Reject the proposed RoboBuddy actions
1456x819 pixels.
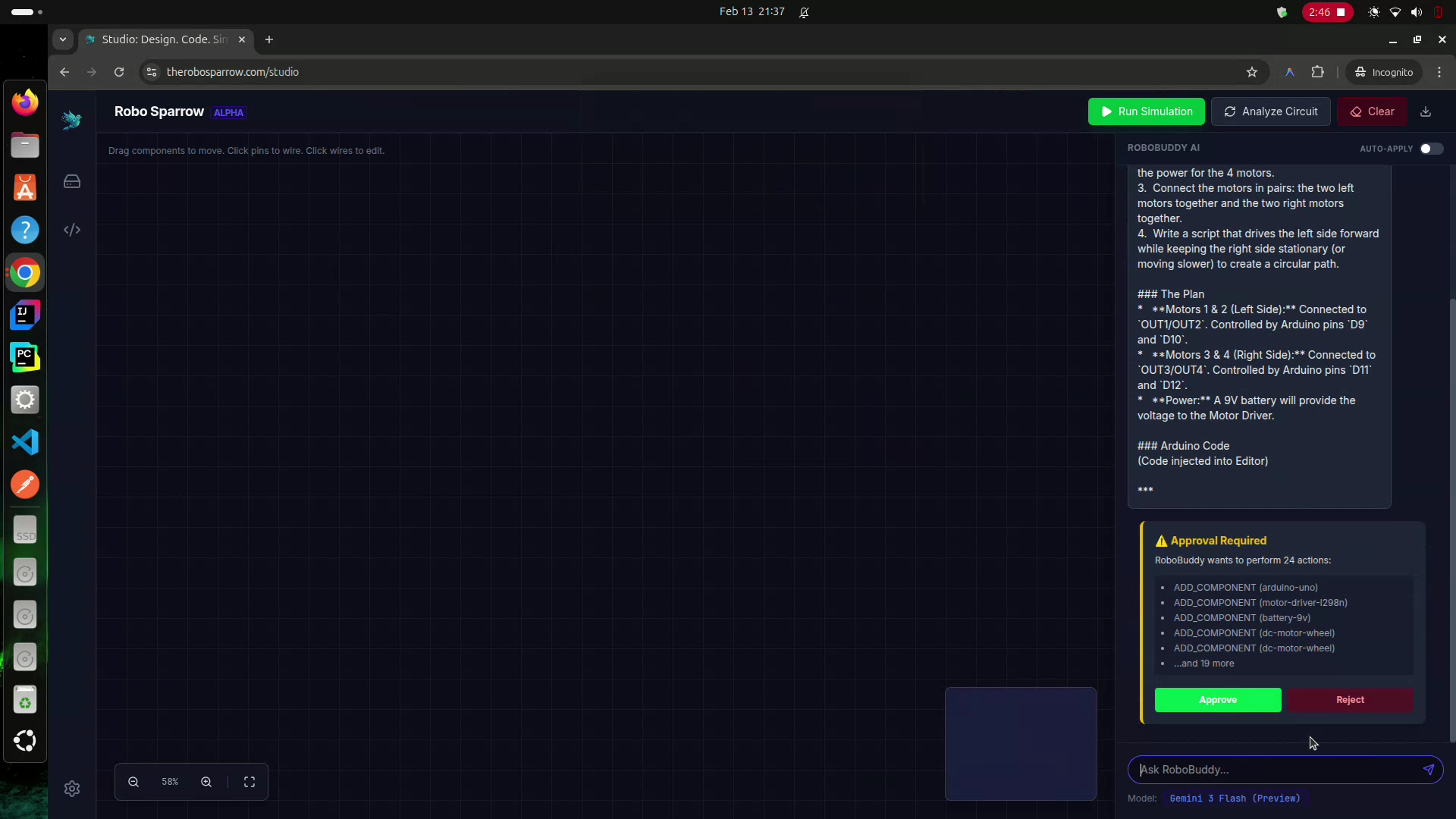tap(1350, 700)
